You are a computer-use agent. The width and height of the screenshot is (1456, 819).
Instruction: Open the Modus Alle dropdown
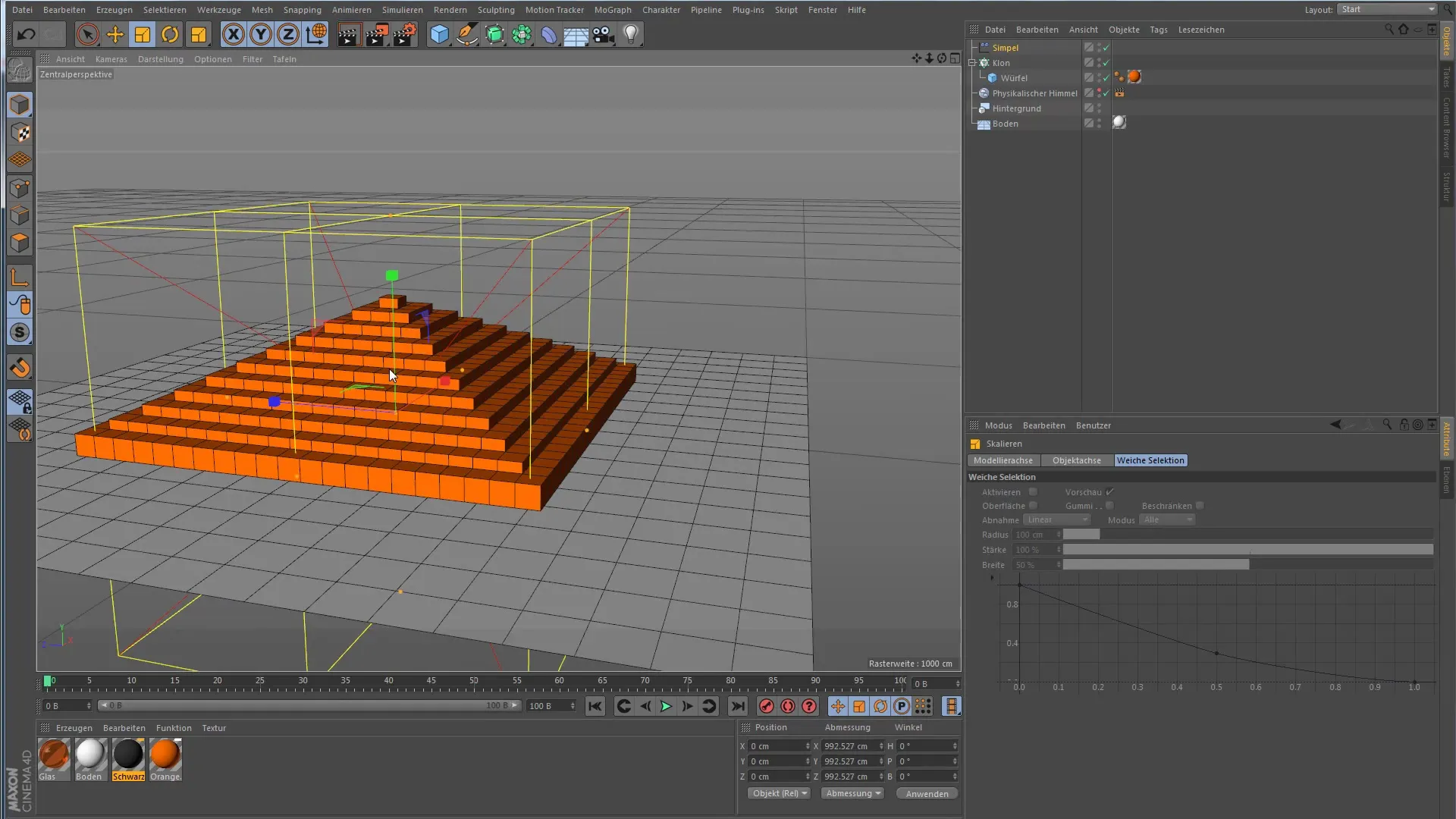(1167, 520)
